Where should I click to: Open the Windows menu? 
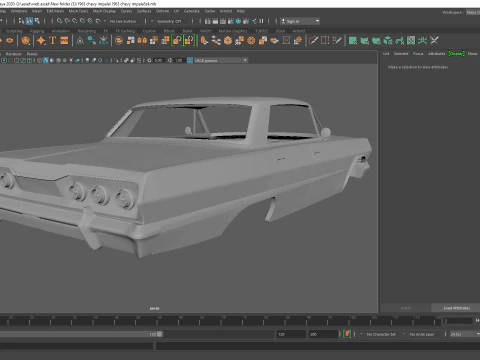19,11
